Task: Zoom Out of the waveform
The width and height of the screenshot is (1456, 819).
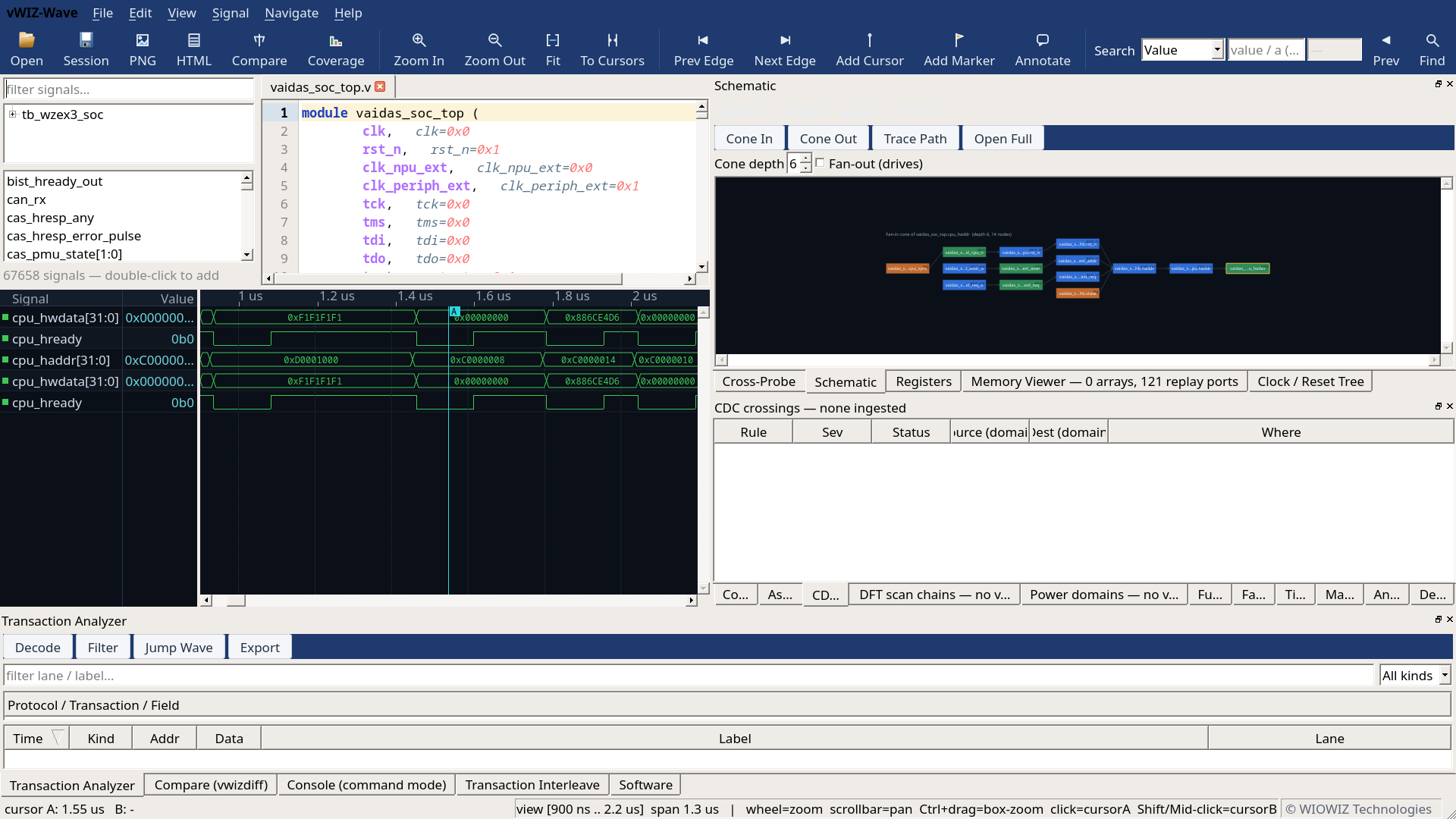Action: pos(494,49)
